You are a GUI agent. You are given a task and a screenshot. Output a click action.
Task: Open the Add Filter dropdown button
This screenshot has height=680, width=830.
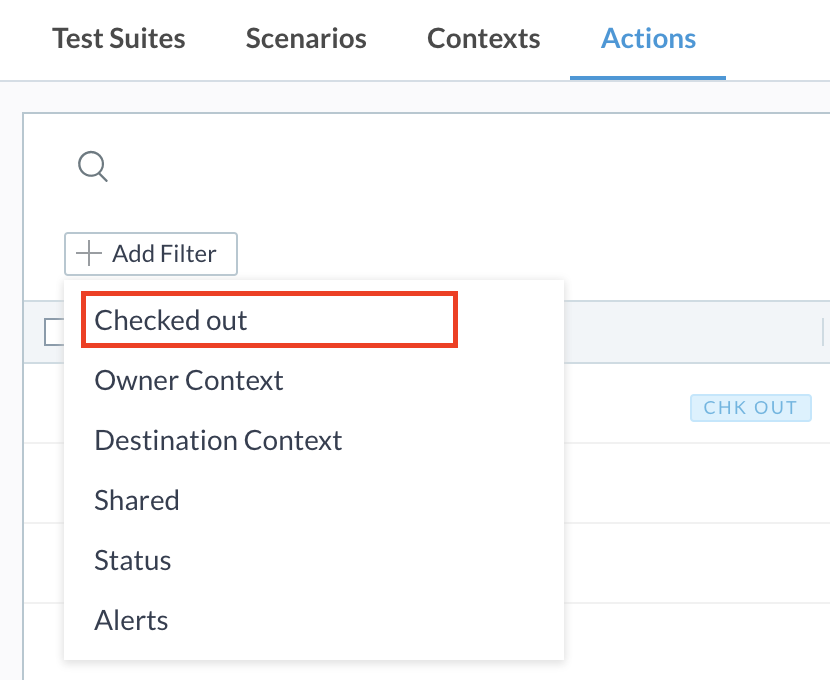tap(151, 254)
